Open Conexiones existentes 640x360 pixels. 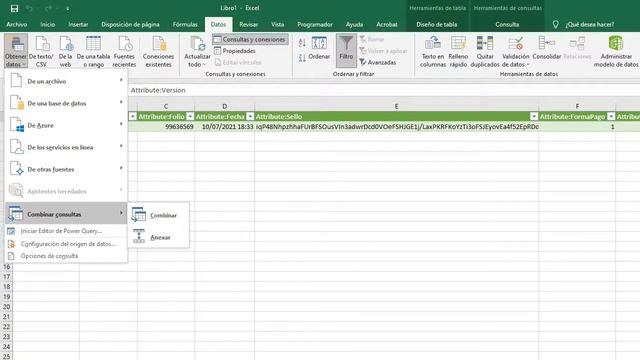(158, 51)
